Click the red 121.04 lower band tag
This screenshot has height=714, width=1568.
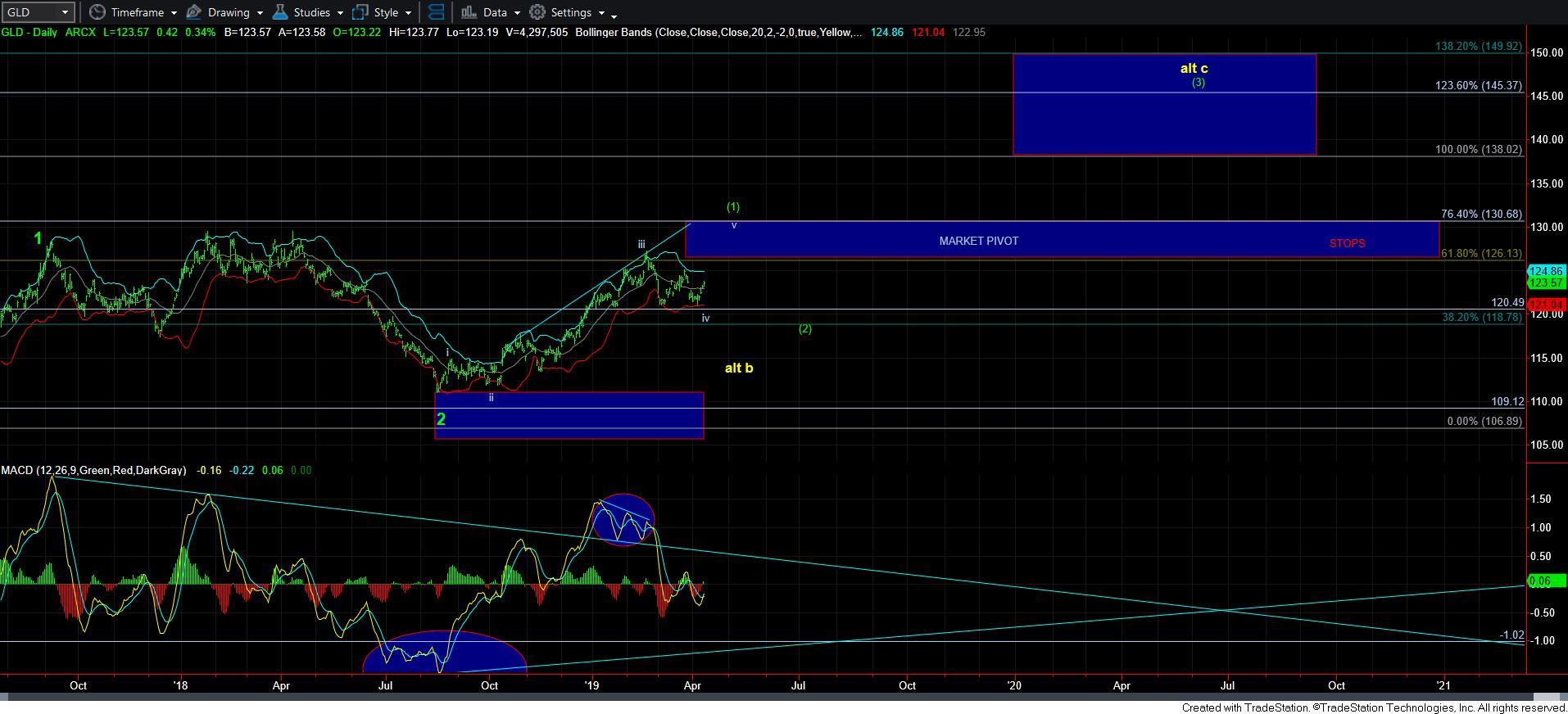(x=1548, y=305)
